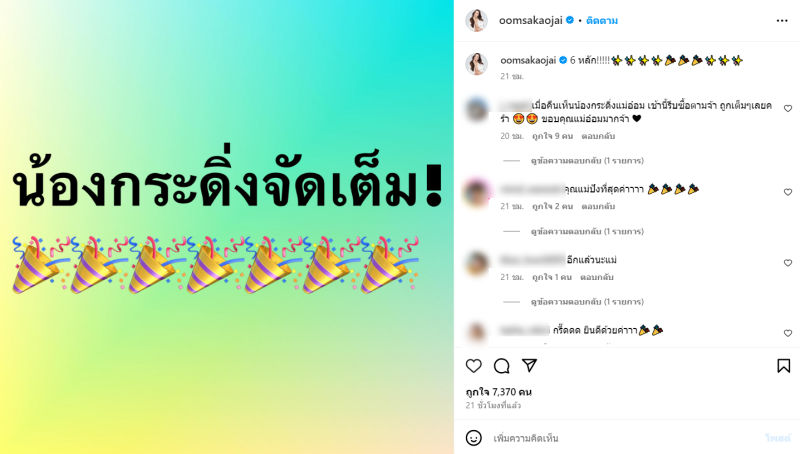Expand replies under the first comment
The width and height of the screenshot is (800, 454).
(x=587, y=161)
